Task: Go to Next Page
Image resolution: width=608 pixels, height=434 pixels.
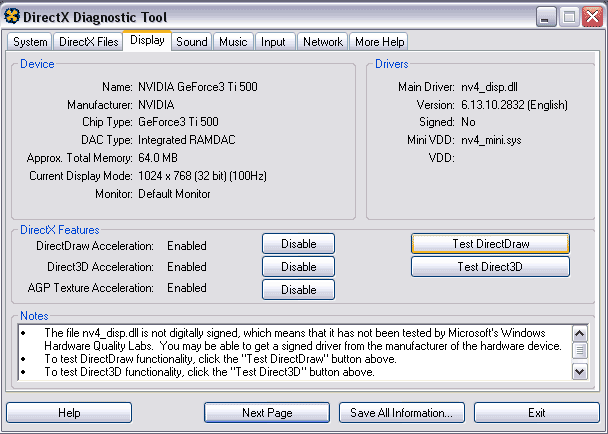Action: point(267,413)
